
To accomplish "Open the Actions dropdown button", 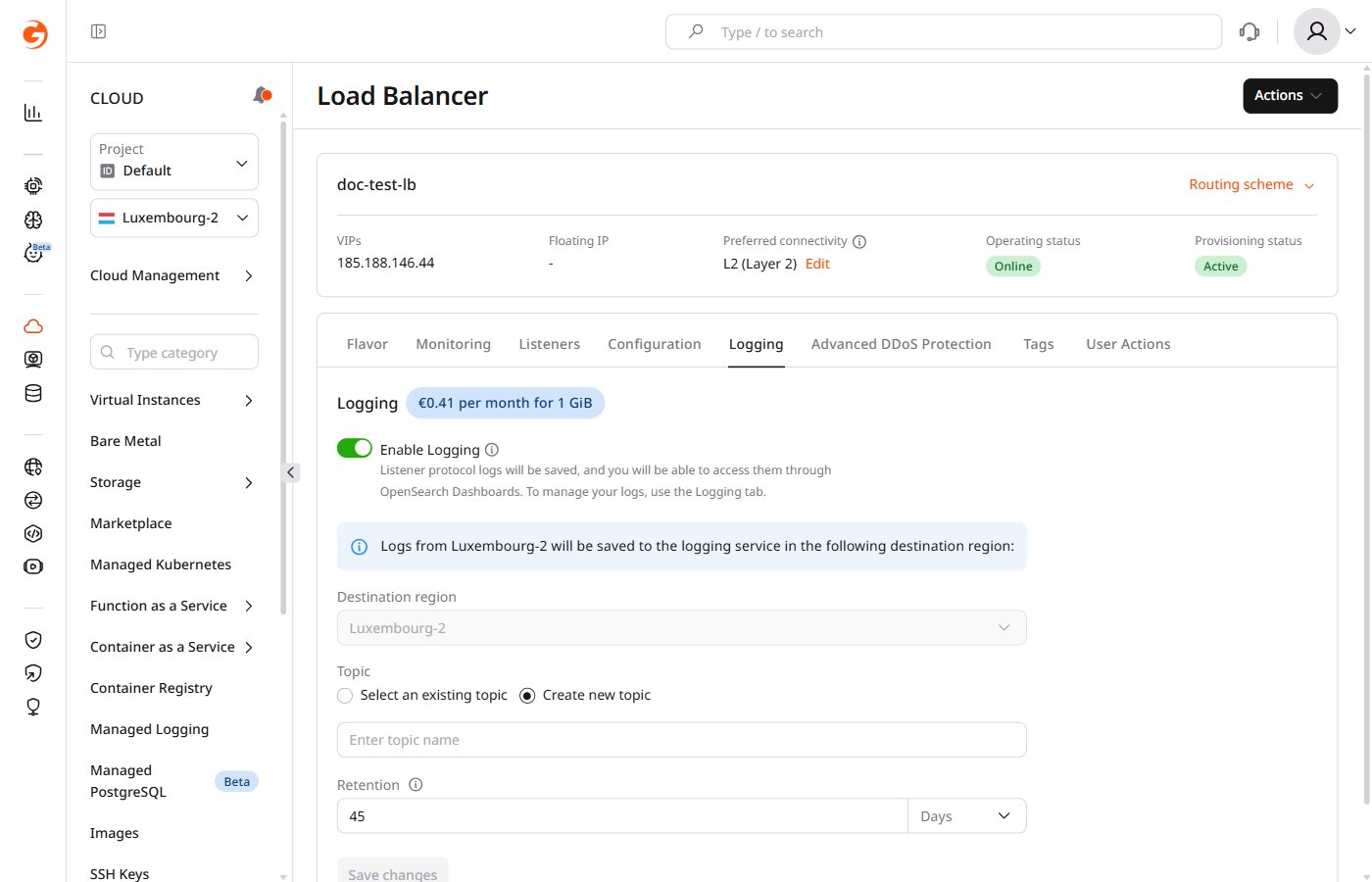I will tap(1290, 96).
